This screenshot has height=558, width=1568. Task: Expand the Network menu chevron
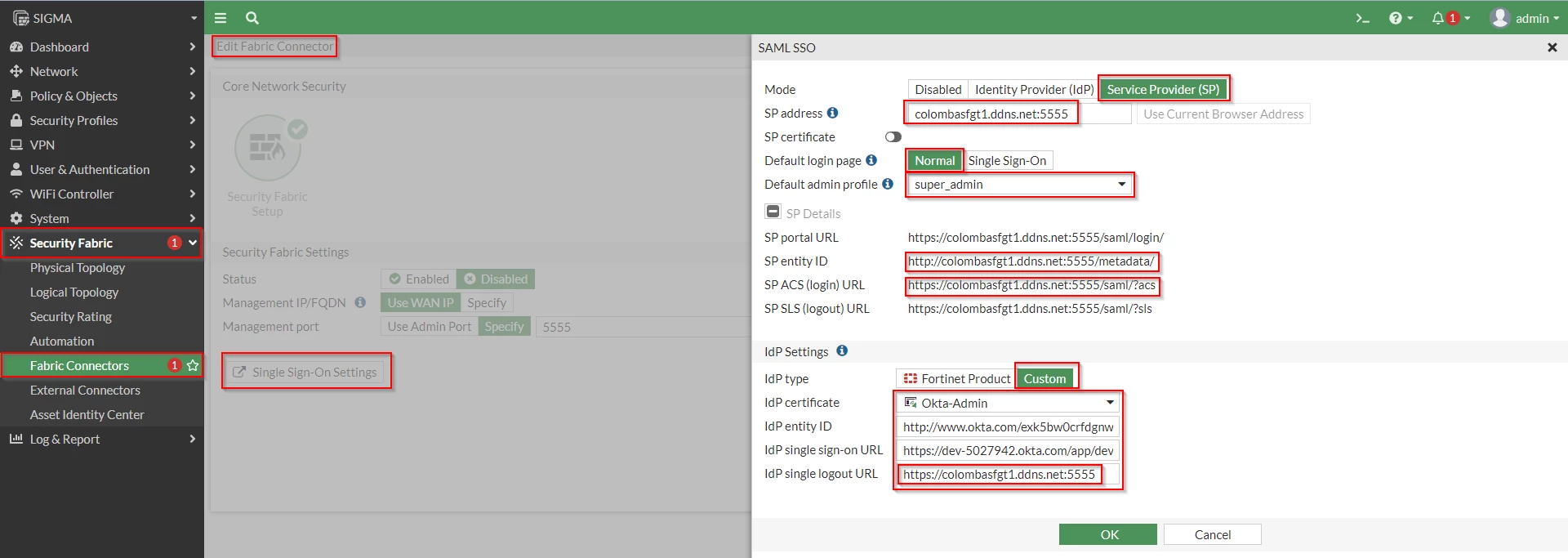(192, 72)
